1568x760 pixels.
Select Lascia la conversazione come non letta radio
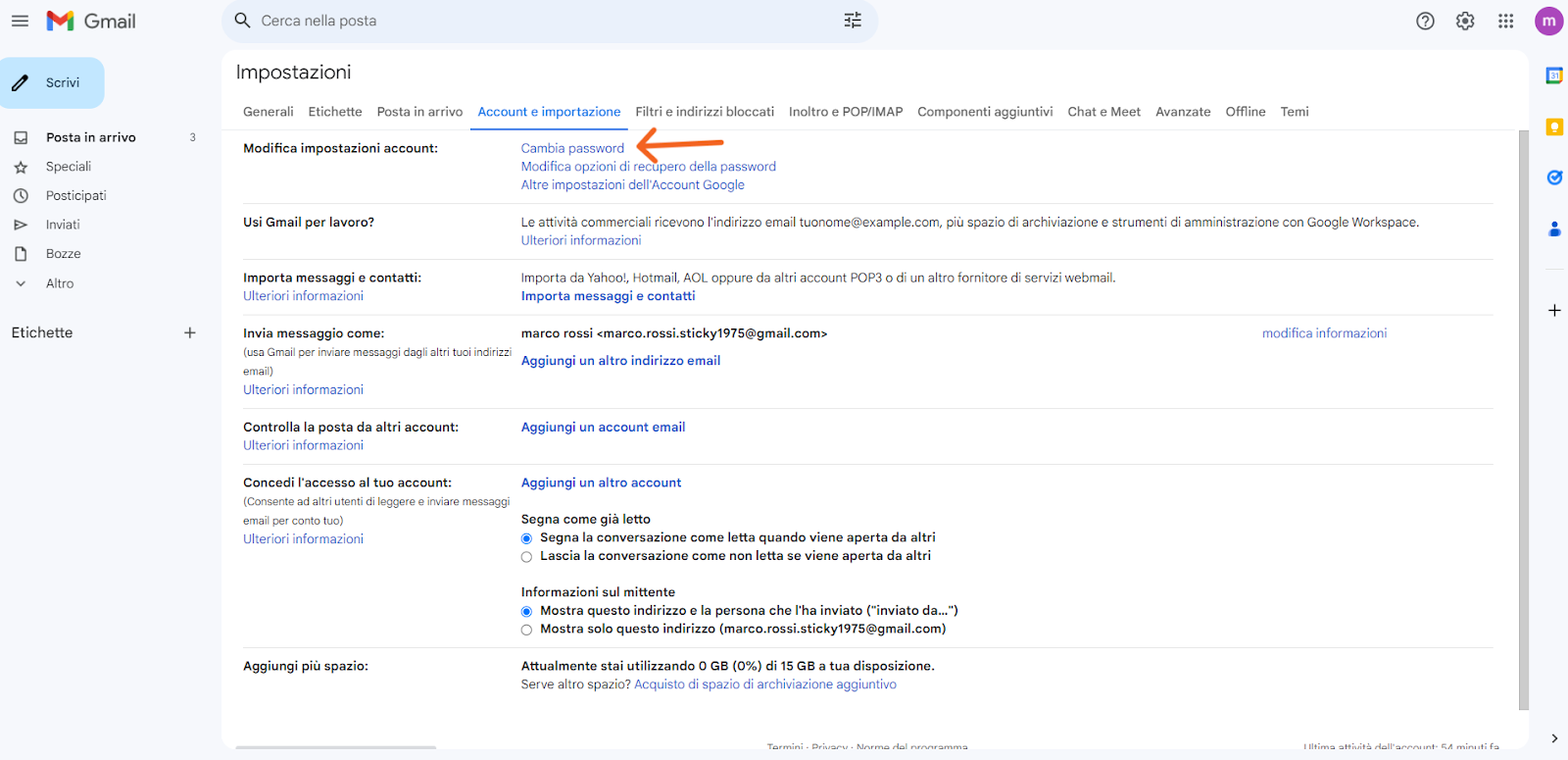[x=526, y=557]
